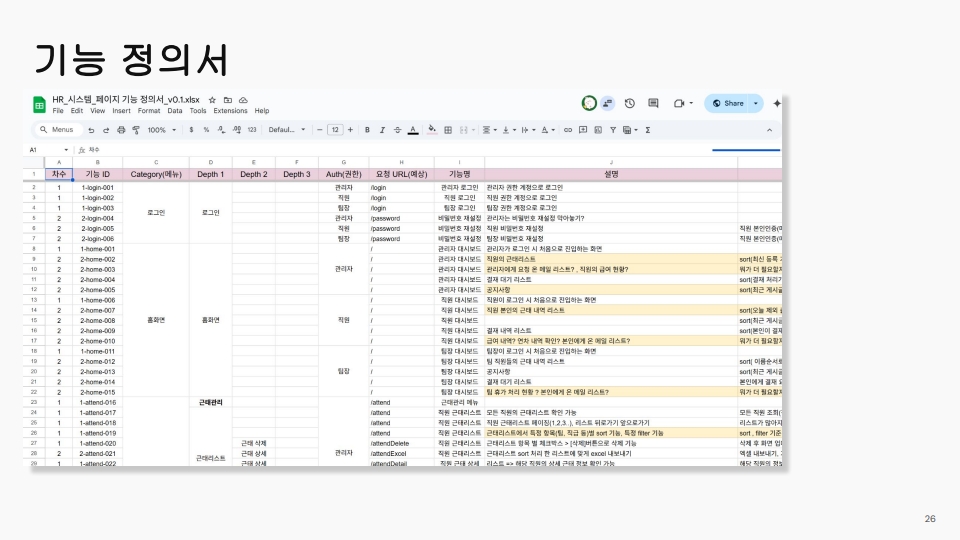Click the Functions sigma icon
The image size is (960, 540).
click(648, 130)
